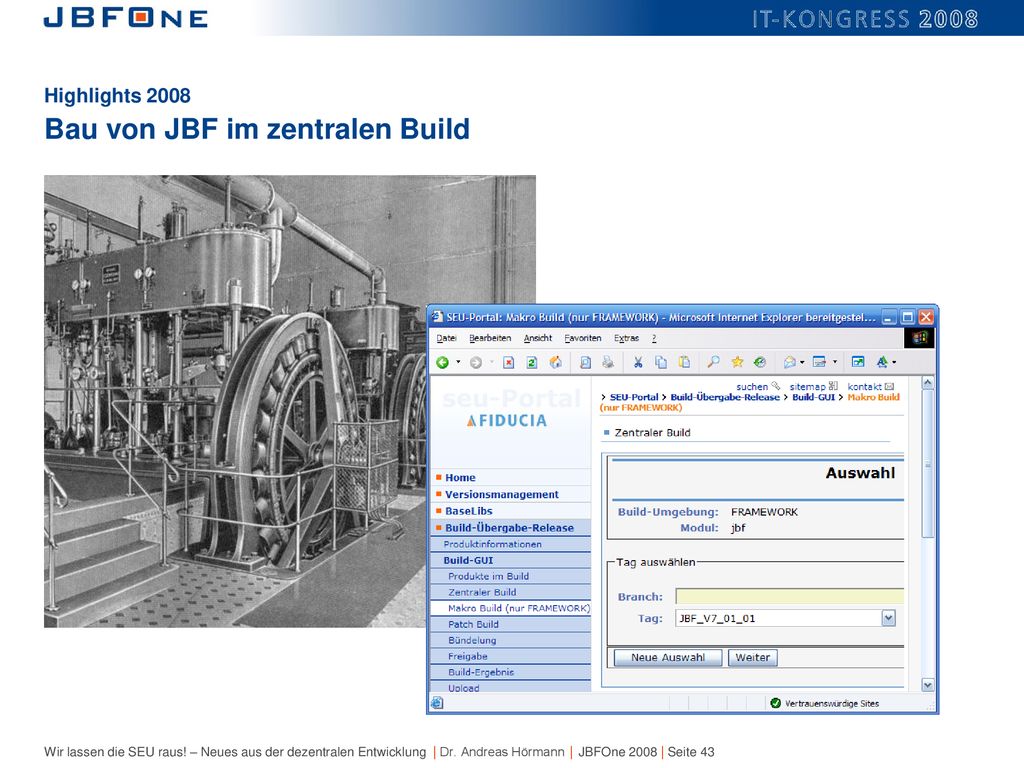The image size is (1024, 768).
Task: Select Build-GUI sidebar entry
Action: [x=511, y=560]
